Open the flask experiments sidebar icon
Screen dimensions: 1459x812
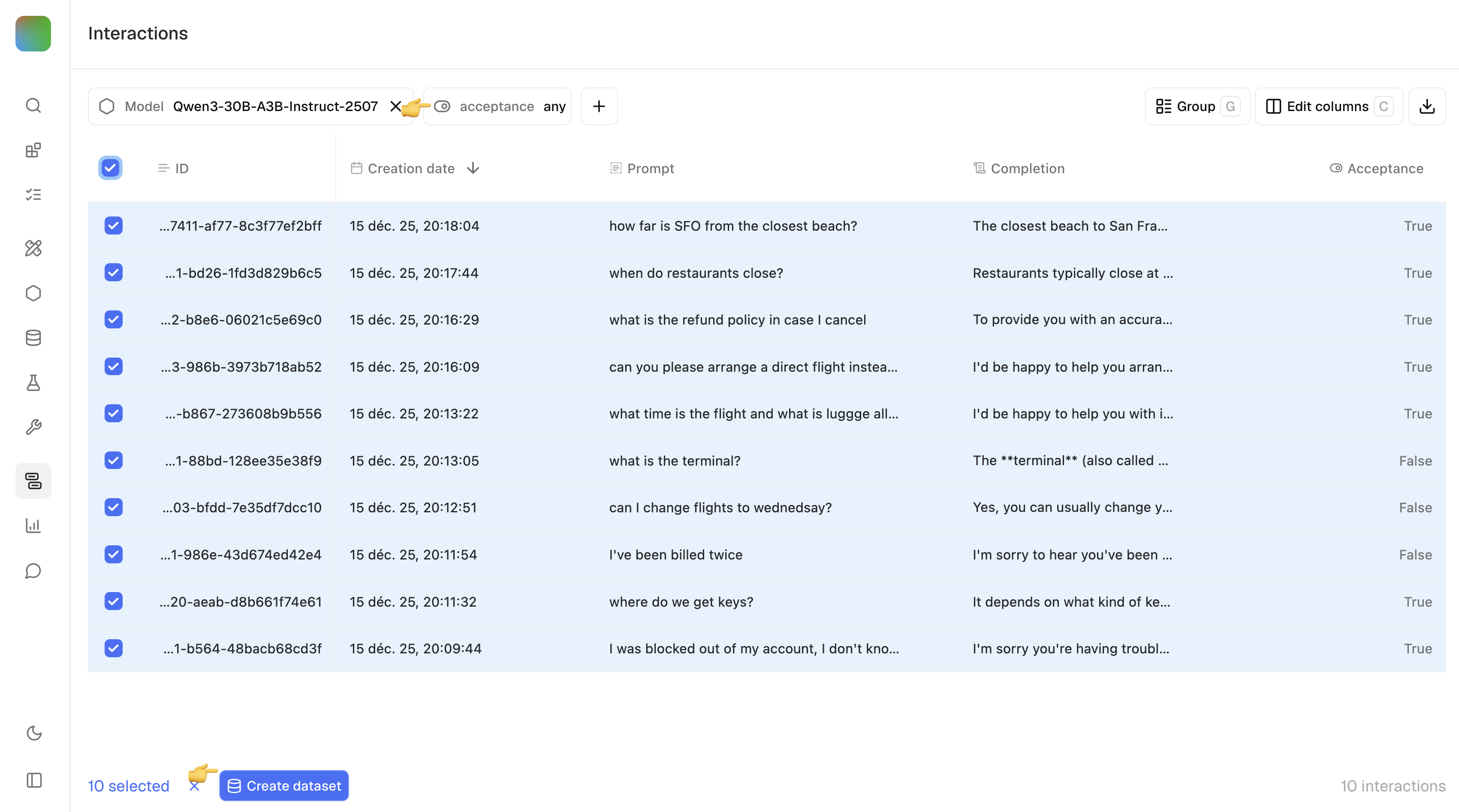click(33, 383)
